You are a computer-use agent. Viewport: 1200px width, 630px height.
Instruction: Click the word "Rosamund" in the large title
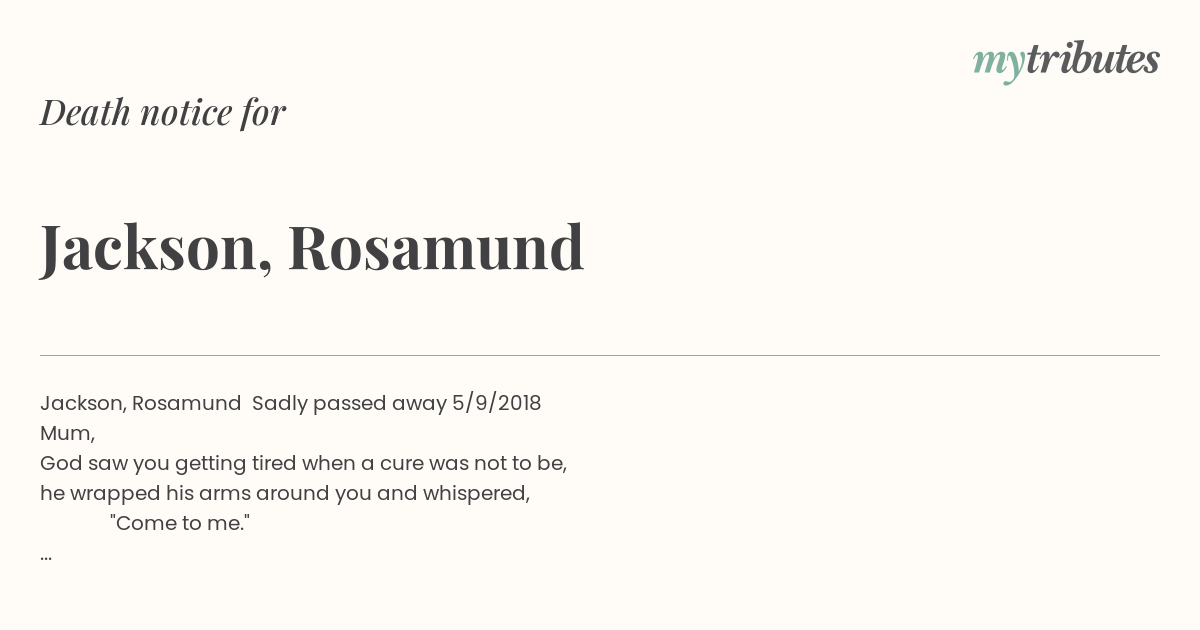436,247
